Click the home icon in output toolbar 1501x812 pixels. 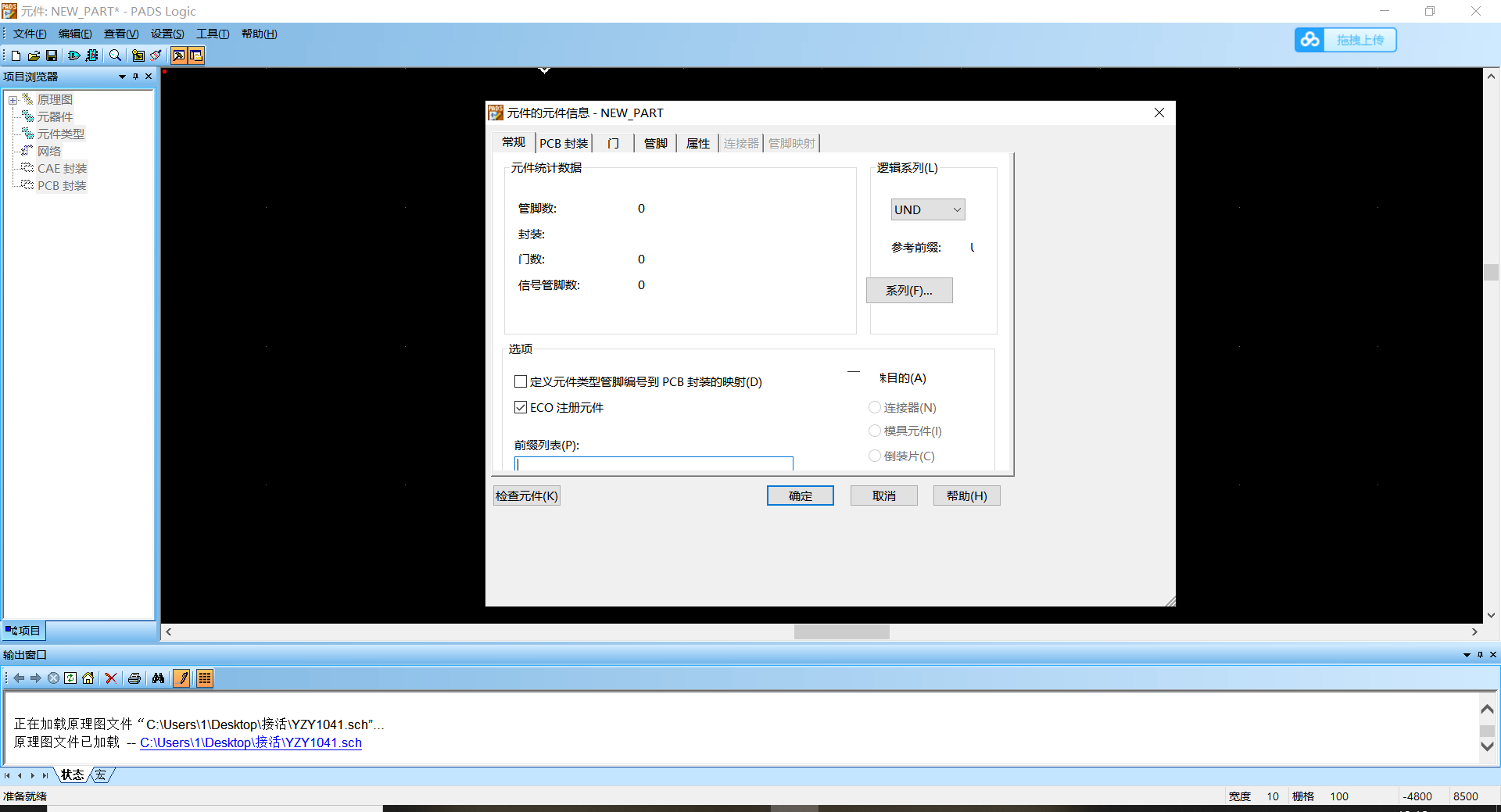click(88, 678)
